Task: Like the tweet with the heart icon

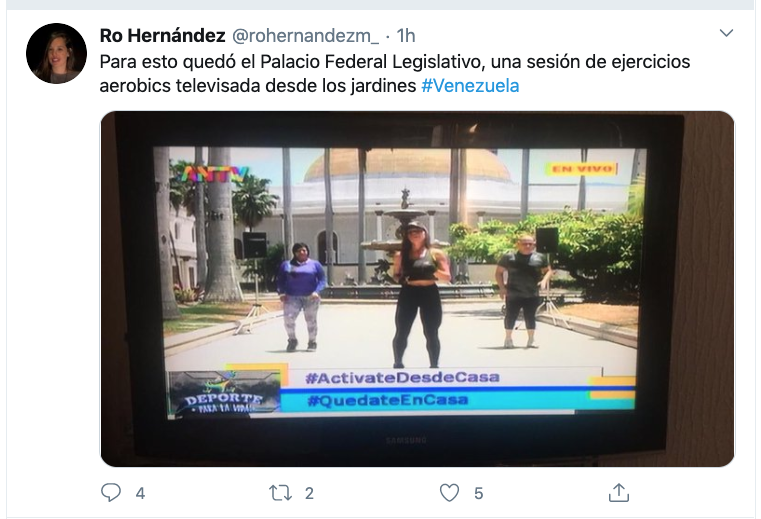Action: click(449, 493)
